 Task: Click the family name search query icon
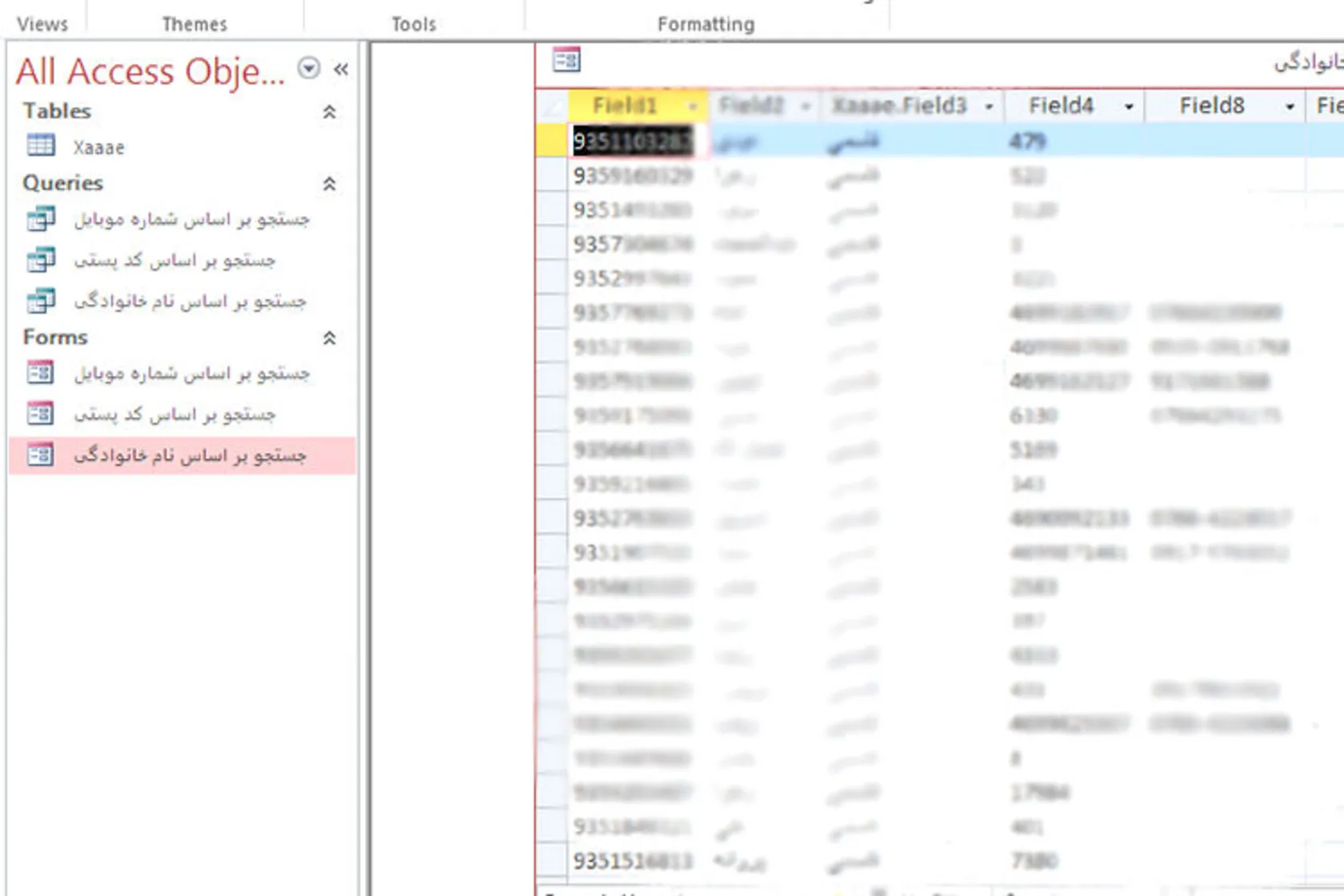pos(40,301)
